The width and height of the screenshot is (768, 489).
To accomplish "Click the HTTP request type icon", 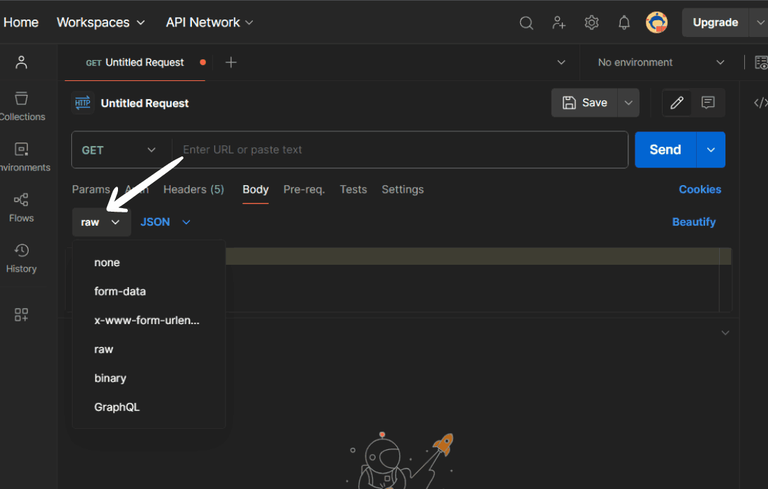I will (82, 103).
